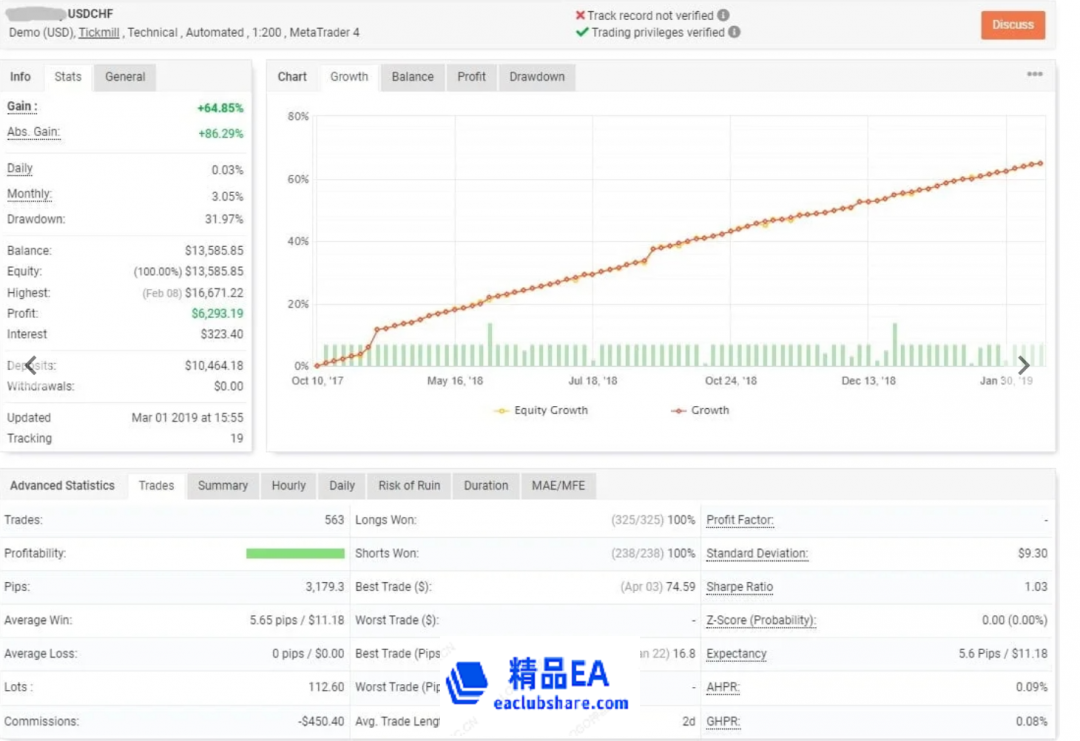Click the Sharpe Ratio label
Screen dimensions: 1080x741
[739, 587]
